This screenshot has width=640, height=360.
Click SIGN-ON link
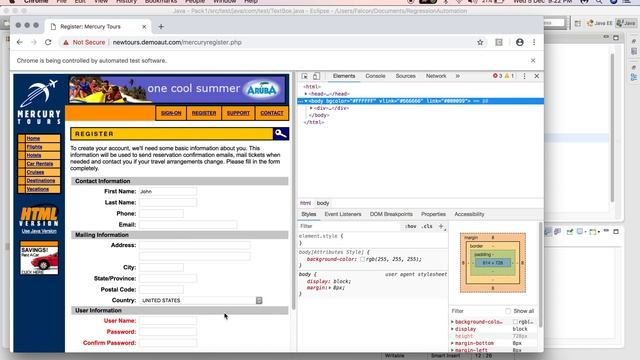click(171, 113)
